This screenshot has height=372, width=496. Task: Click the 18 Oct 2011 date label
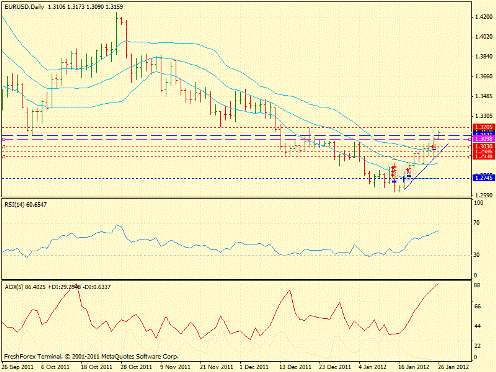(x=97, y=367)
